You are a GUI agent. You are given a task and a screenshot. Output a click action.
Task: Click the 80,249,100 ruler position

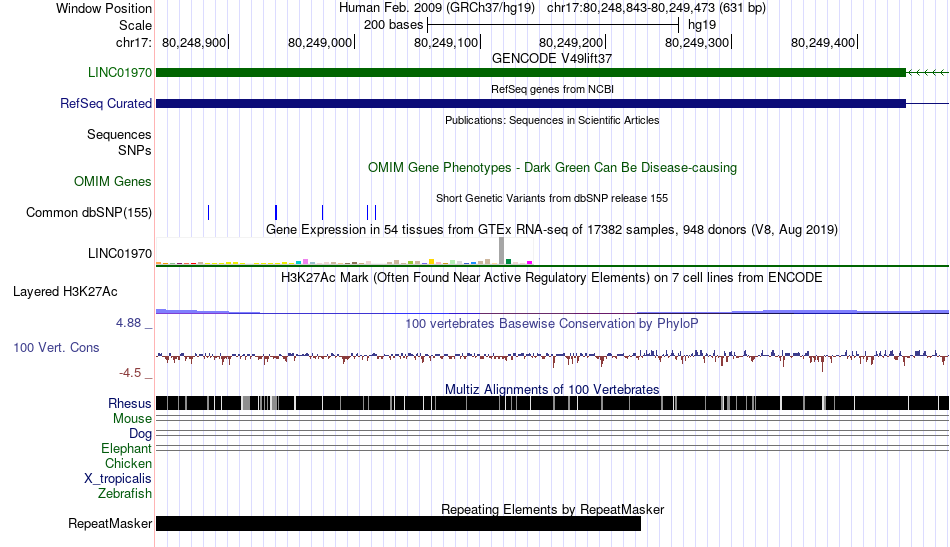click(446, 42)
